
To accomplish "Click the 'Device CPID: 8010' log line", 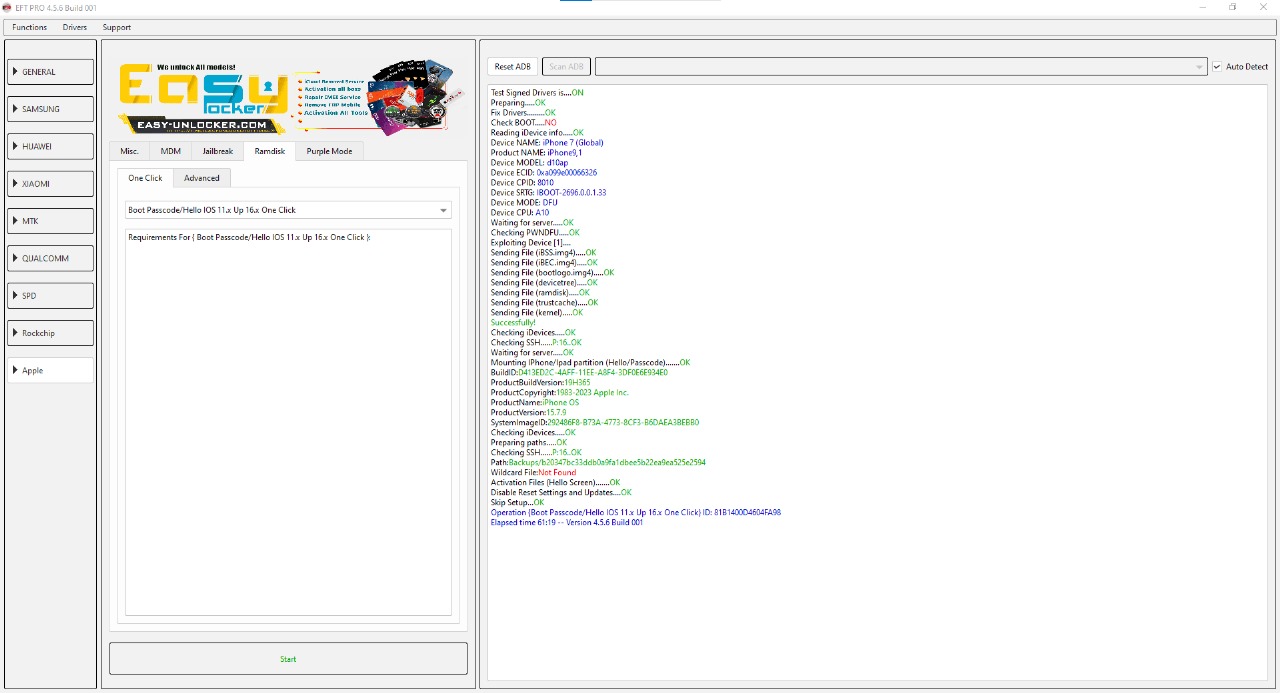I will click(x=522, y=183).
